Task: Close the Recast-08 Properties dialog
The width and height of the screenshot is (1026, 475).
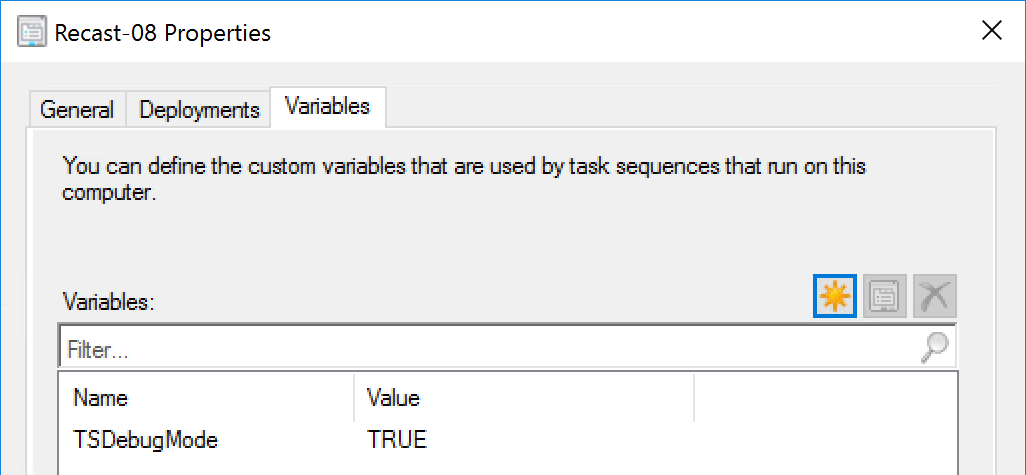Action: pos(991,31)
